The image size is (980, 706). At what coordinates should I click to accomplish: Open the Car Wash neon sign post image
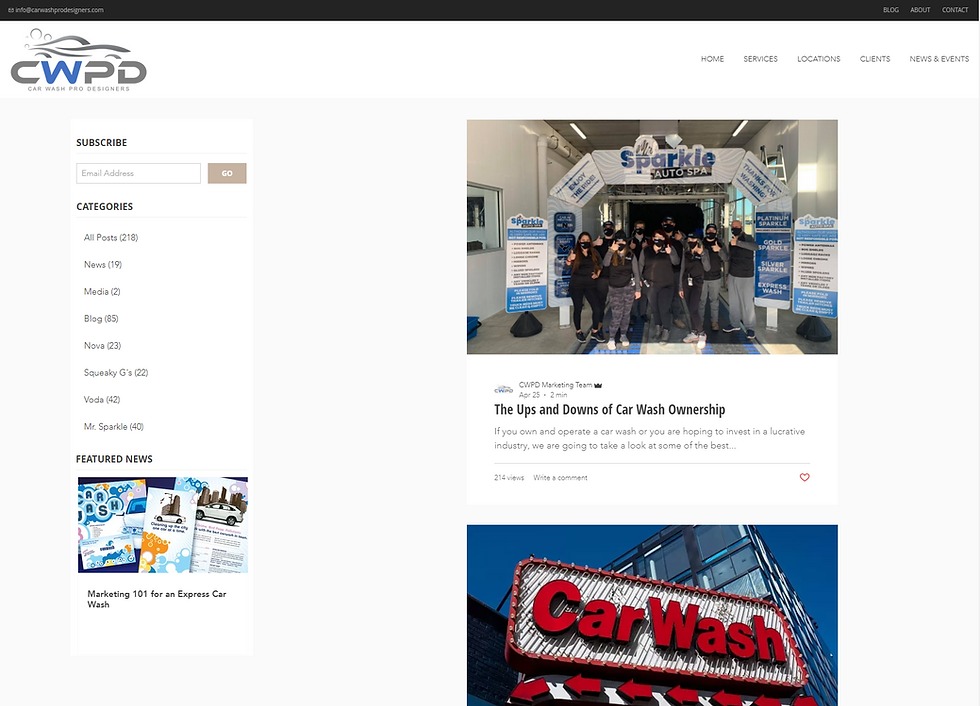click(x=652, y=615)
